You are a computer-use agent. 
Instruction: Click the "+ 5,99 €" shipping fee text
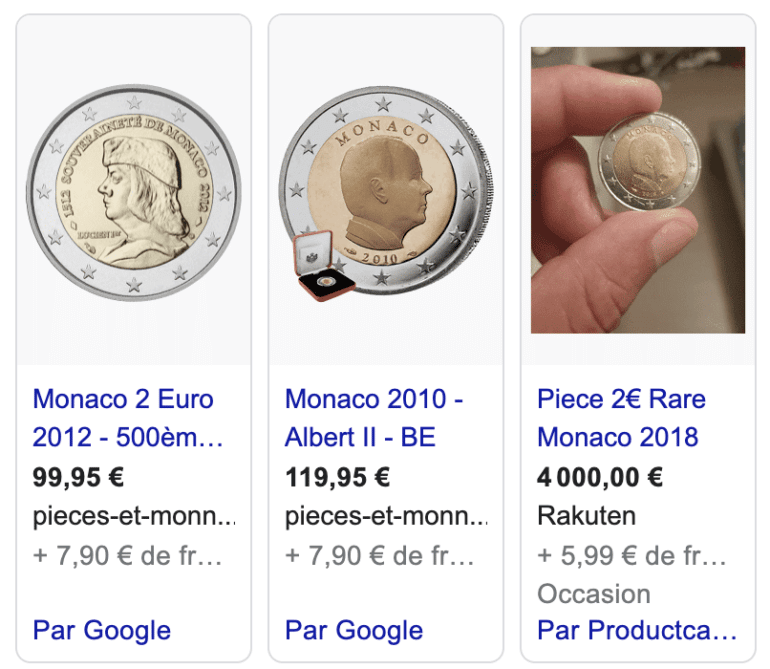[x=631, y=556]
